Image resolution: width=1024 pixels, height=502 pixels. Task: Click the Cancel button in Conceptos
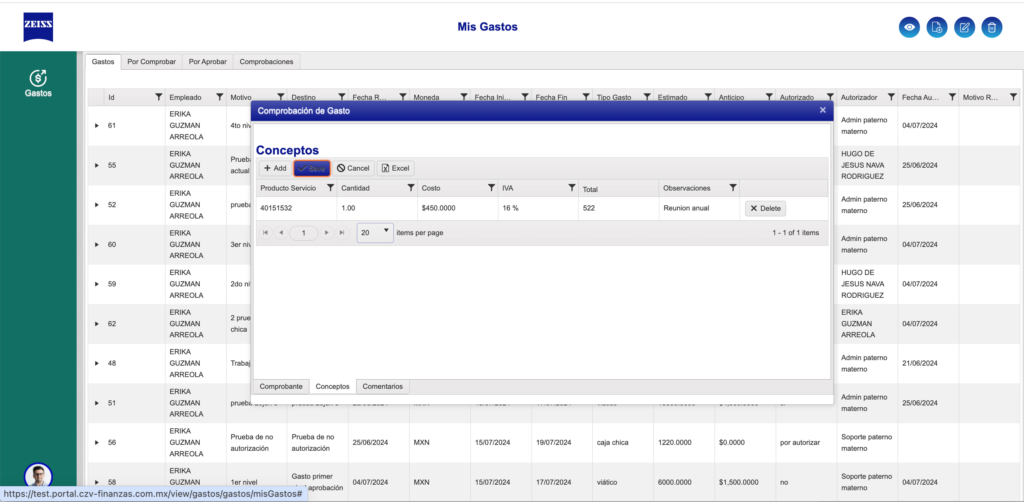(353, 168)
